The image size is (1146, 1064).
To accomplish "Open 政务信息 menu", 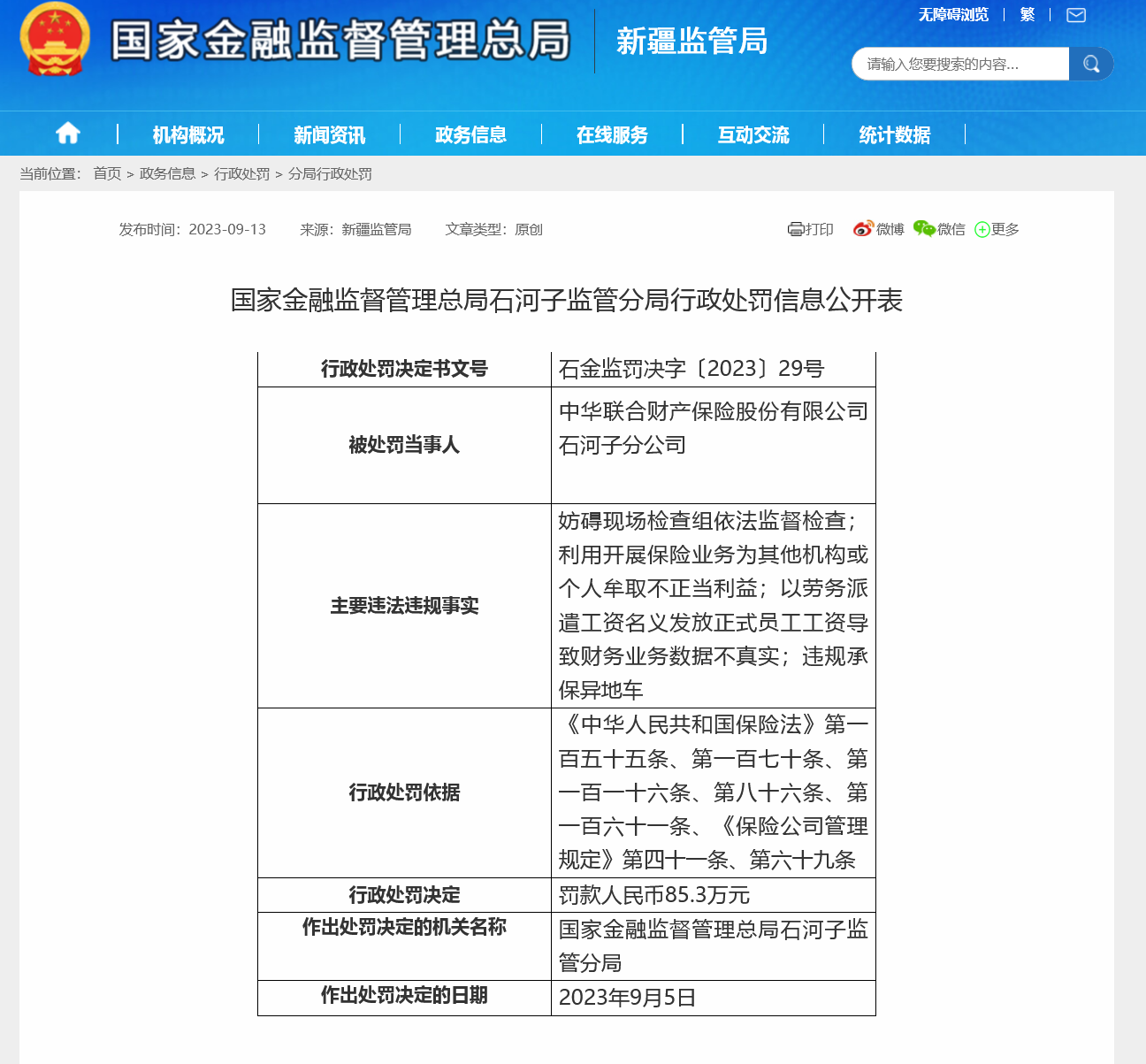I will 471,134.
